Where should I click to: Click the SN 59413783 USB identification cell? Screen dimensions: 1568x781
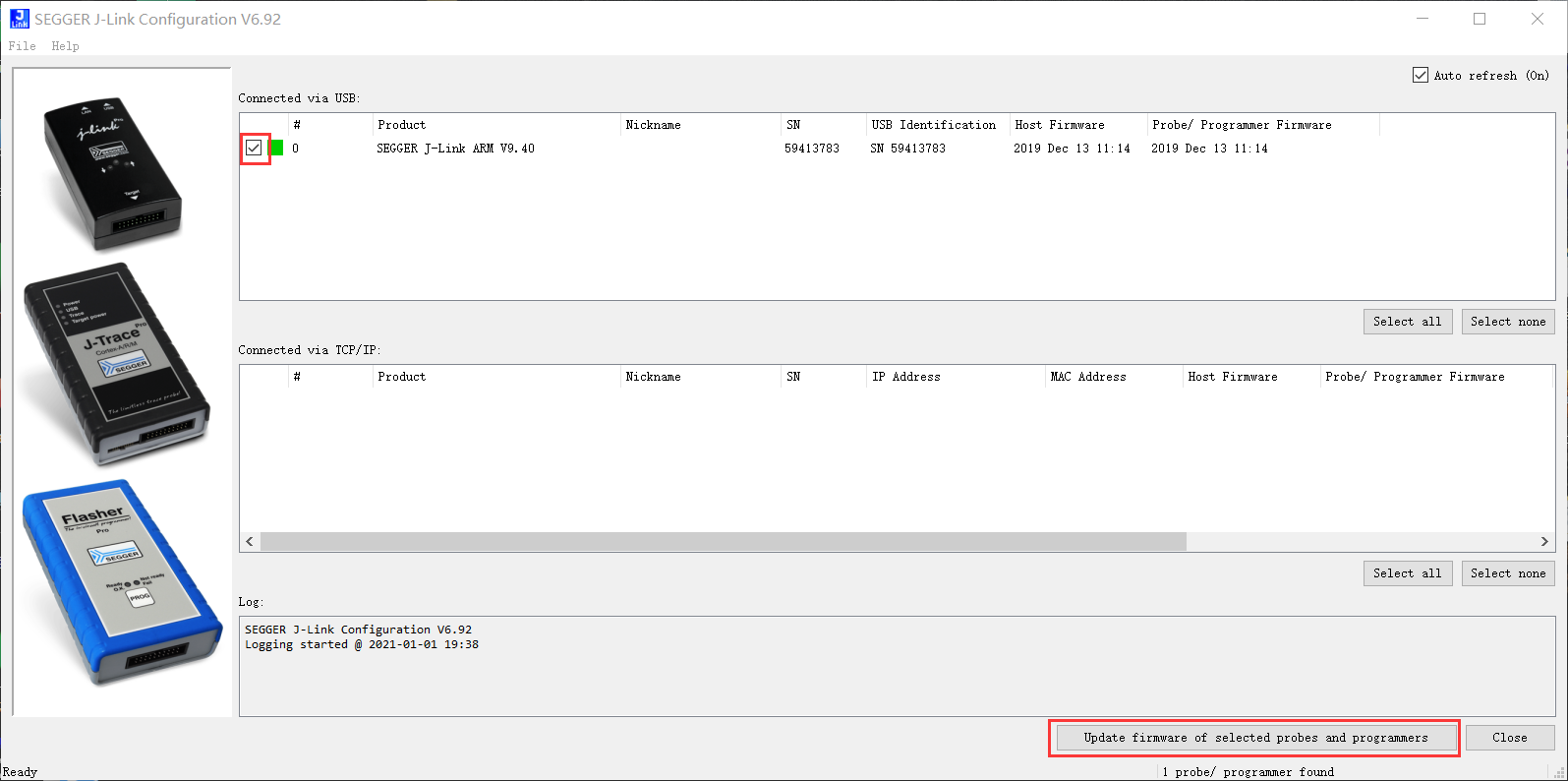[907, 149]
